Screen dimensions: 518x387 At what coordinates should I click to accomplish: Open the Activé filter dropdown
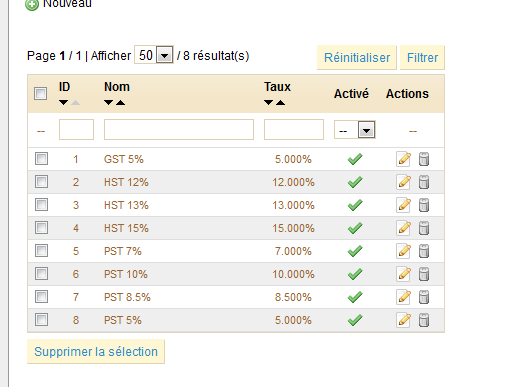click(x=355, y=130)
